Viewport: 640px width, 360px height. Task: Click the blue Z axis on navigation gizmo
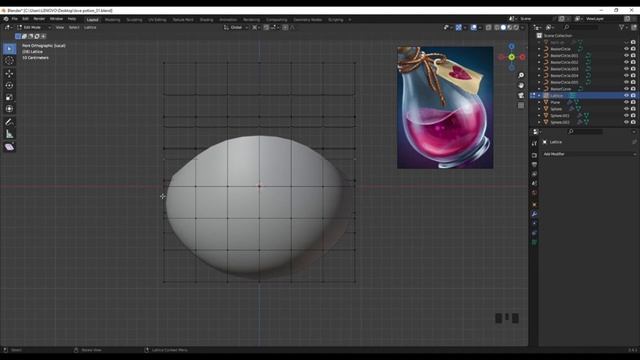[511, 47]
